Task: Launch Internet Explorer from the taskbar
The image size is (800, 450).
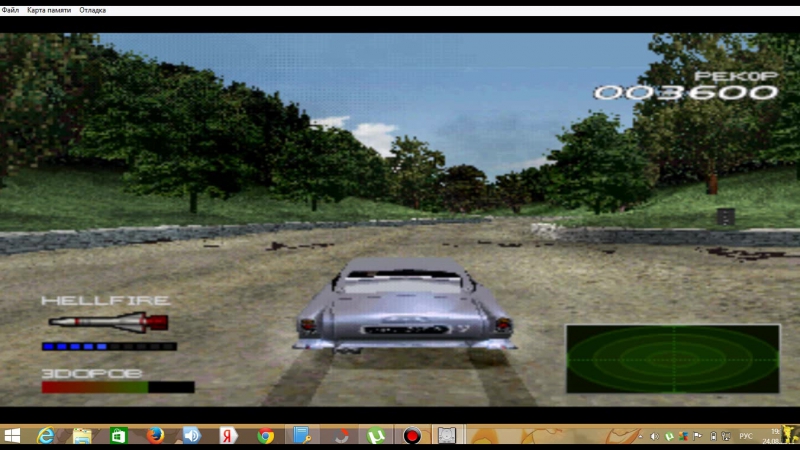Action: click(46, 436)
